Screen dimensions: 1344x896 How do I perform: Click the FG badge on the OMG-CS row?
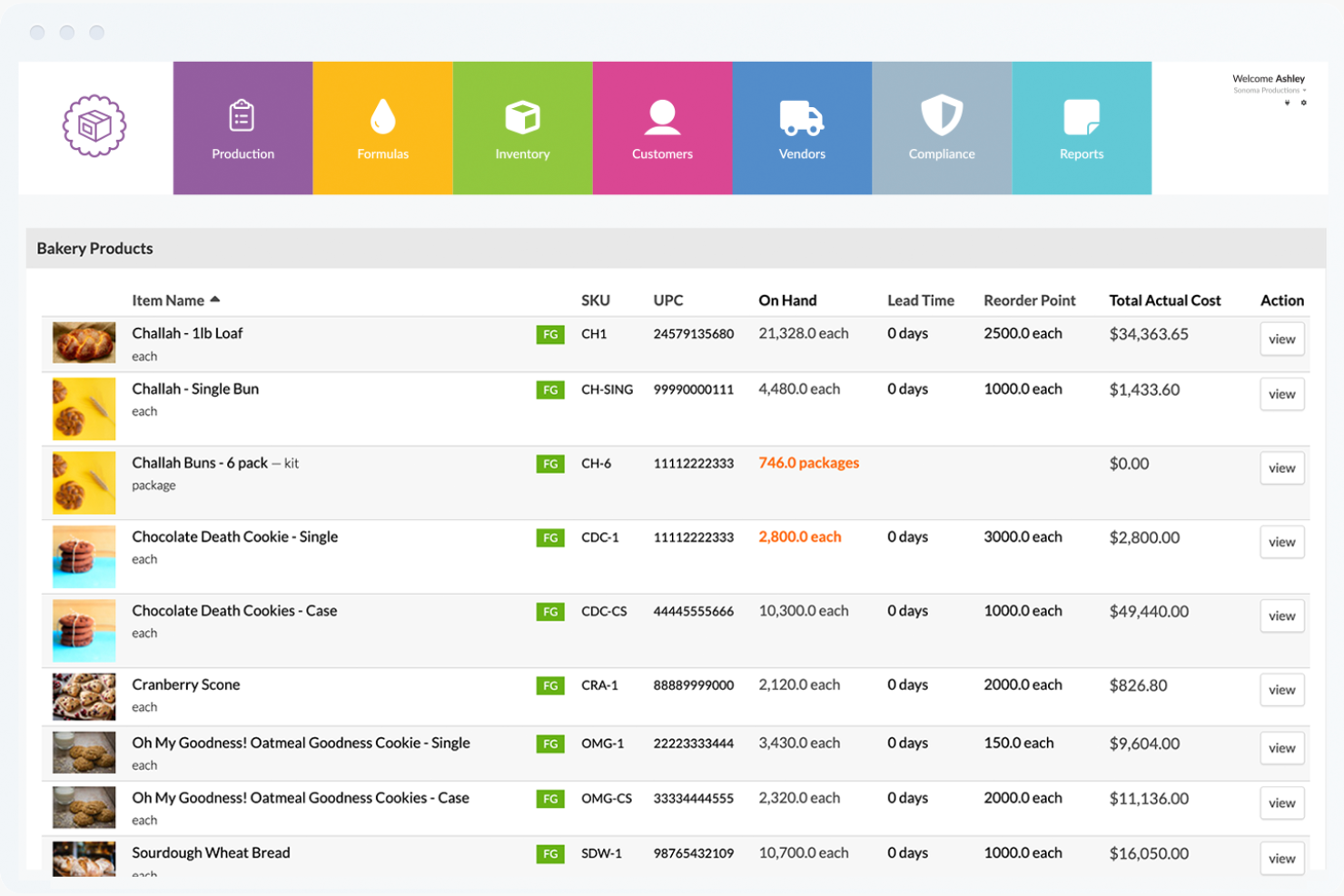coord(550,799)
